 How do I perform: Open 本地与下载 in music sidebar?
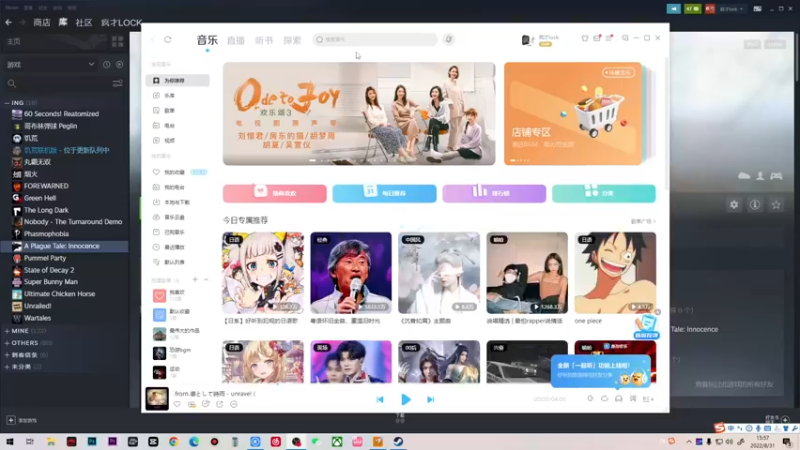click(x=178, y=203)
